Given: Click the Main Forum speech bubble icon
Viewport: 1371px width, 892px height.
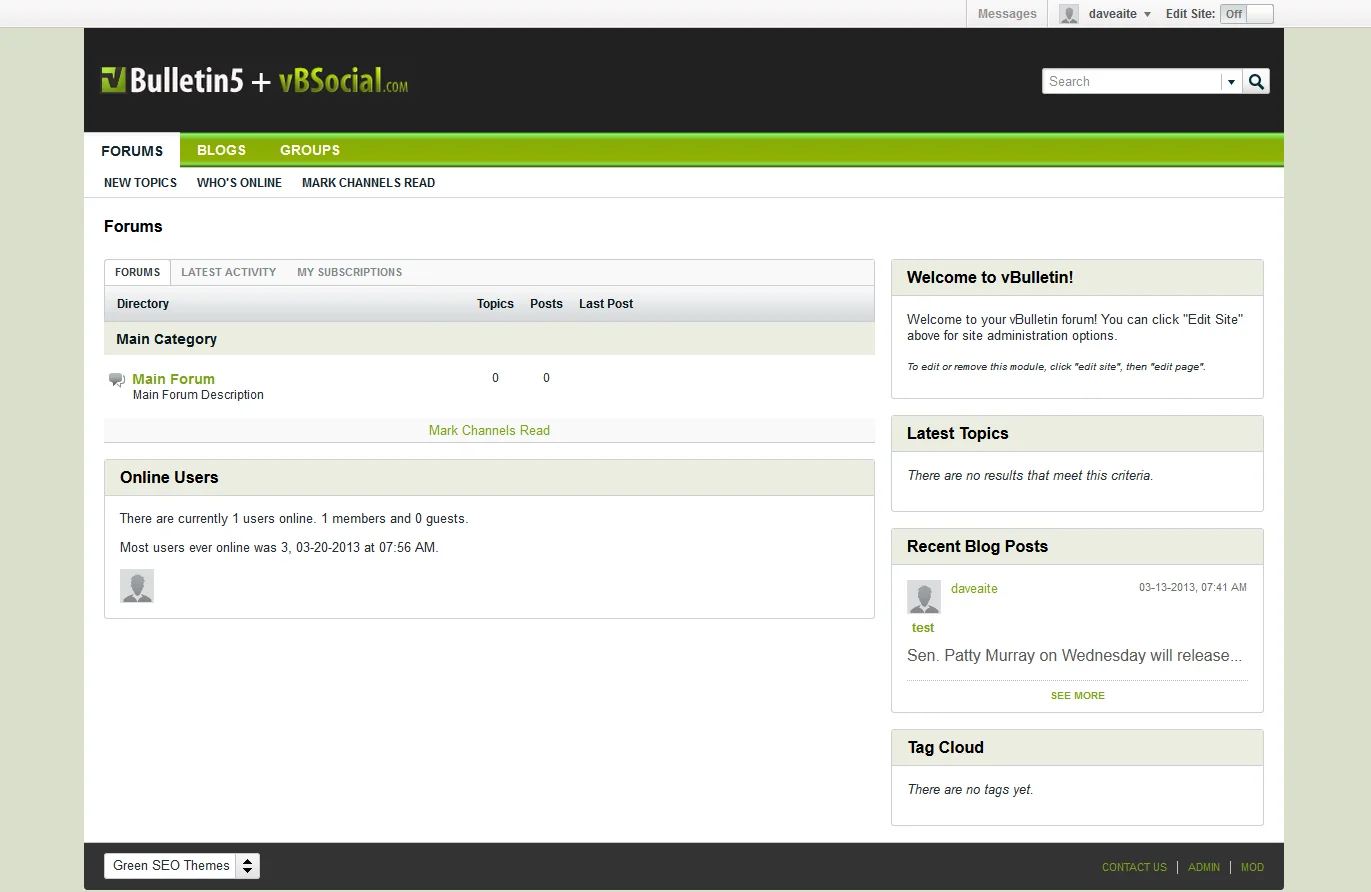Looking at the screenshot, I should click(117, 380).
